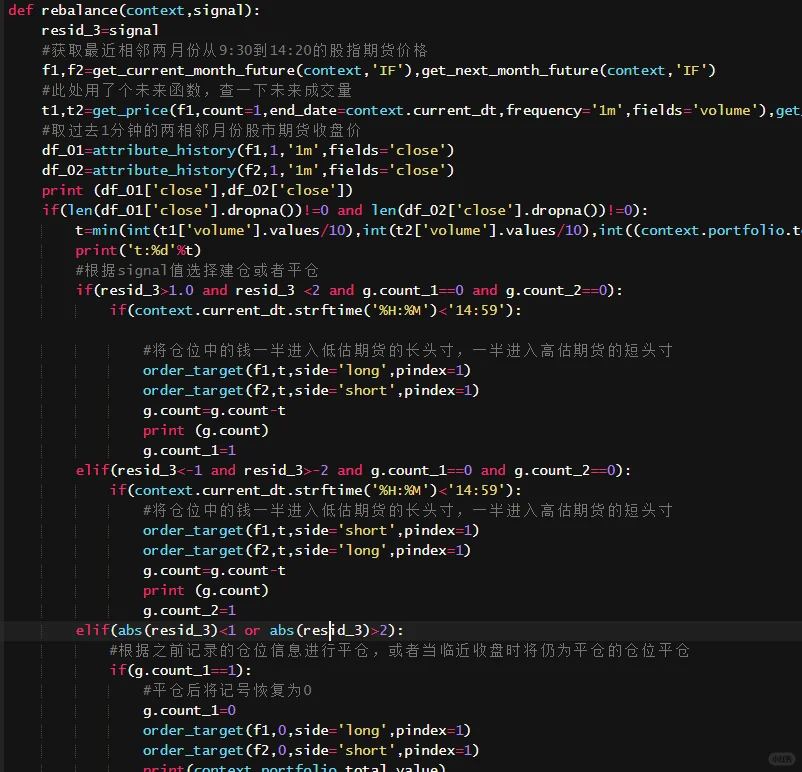Click the comment '#此处用了个未来函数，查一下未来成交量'
The image size is (802, 772).
pyautogui.click(x=197, y=90)
